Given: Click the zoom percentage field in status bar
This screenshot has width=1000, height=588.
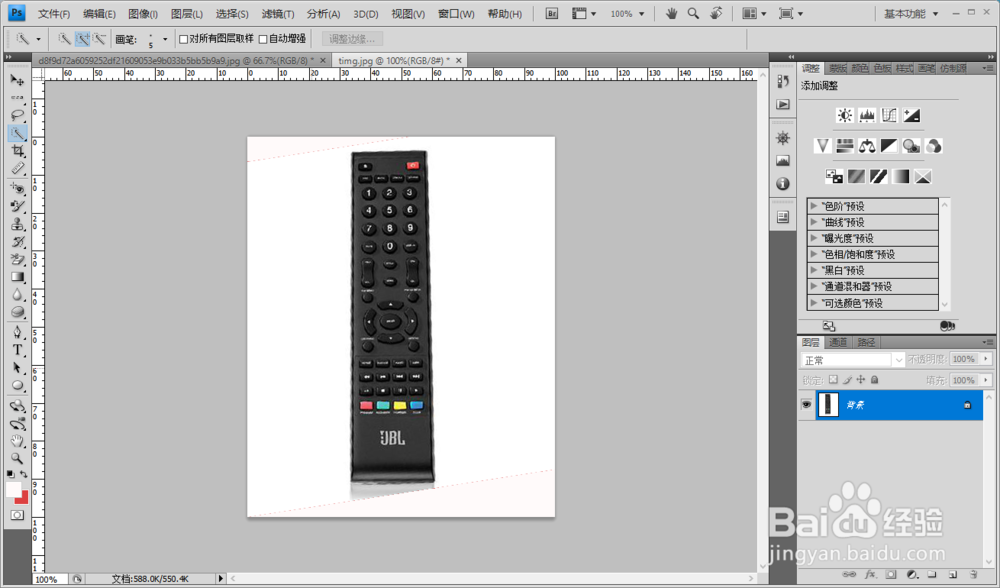Looking at the screenshot, I should click(x=49, y=579).
